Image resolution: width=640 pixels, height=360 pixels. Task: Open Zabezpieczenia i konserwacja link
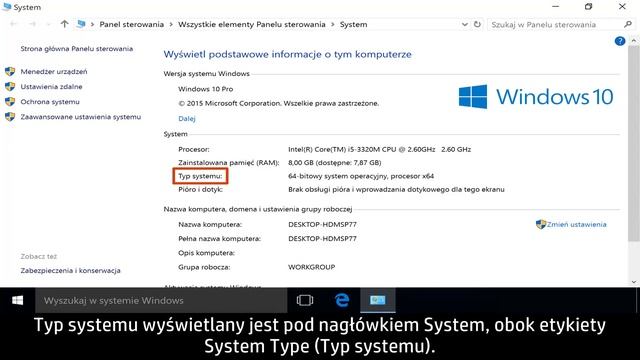71,271
